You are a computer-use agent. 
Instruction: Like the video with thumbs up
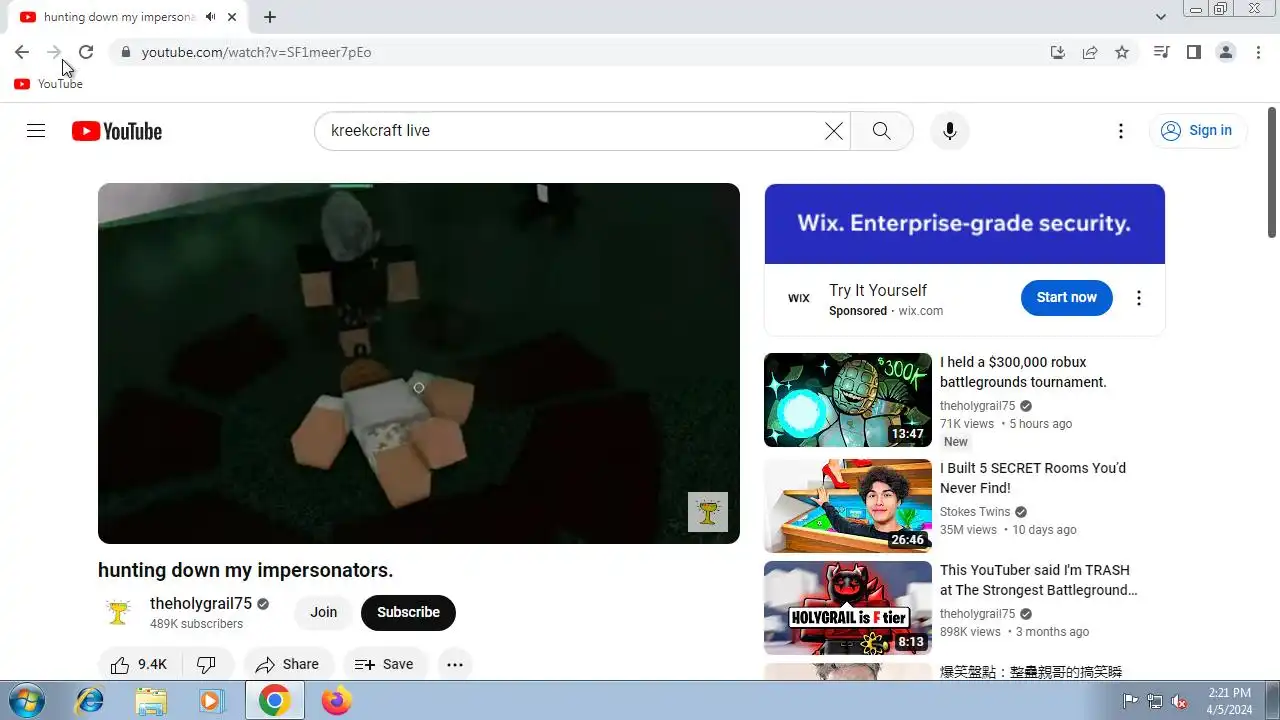[x=139, y=664]
